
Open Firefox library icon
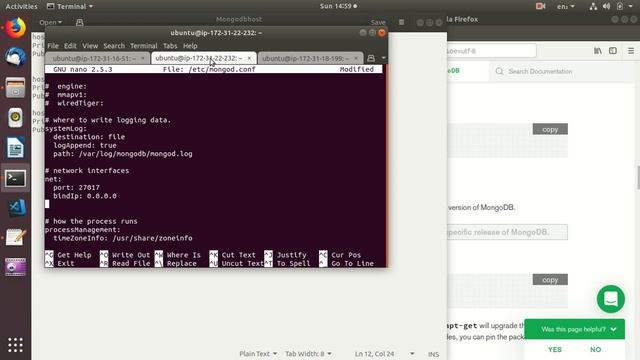click(x=598, y=51)
